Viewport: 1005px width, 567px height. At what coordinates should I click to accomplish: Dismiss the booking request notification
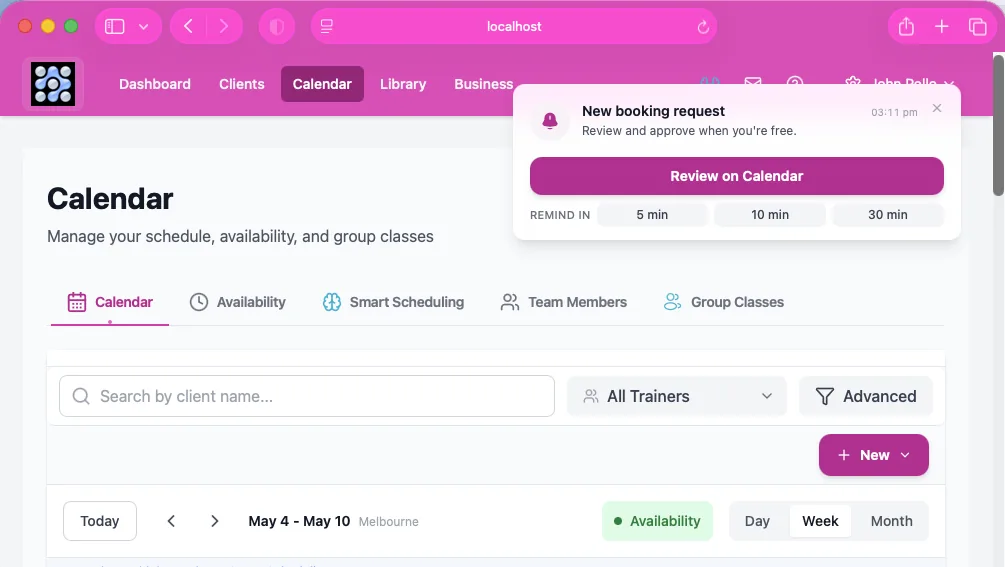(x=937, y=108)
